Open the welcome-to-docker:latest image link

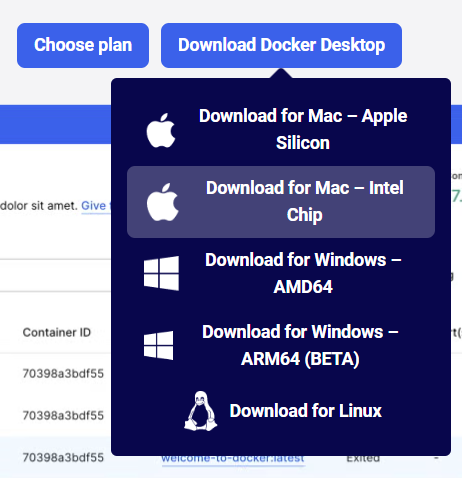tap(233, 459)
